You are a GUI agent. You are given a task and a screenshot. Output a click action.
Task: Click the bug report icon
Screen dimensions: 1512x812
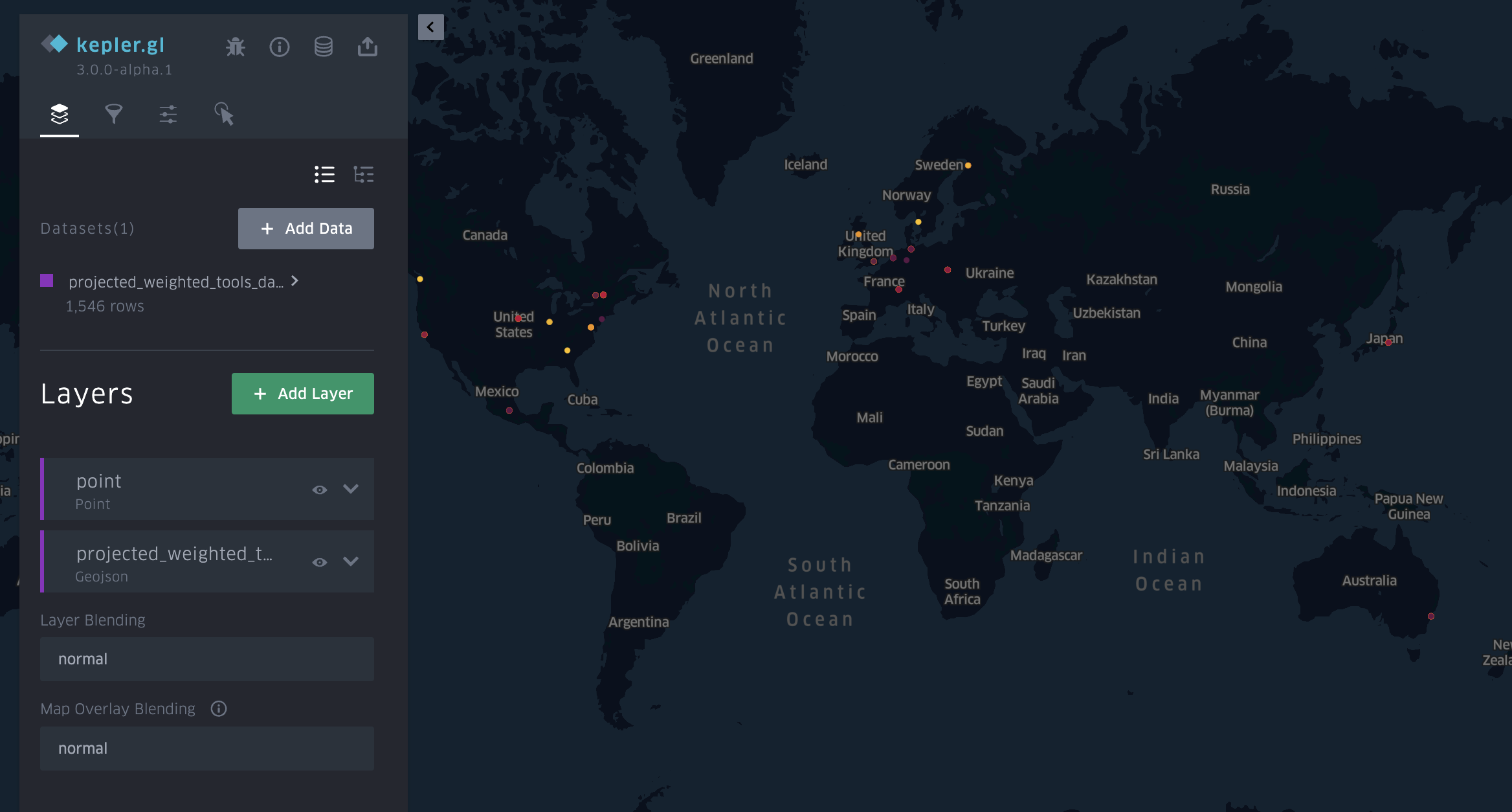236,47
